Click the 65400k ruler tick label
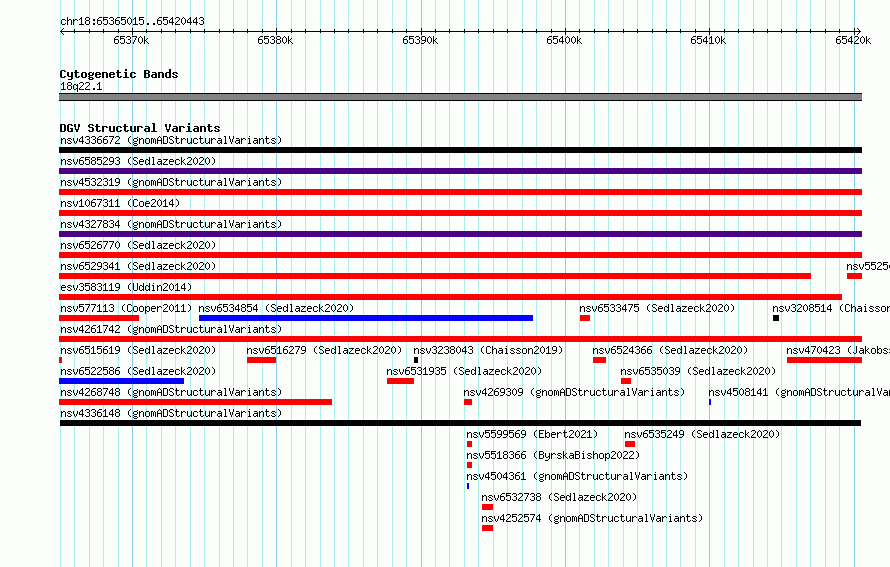The width and height of the screenshot is (890, 567). (x=564, y=40)
